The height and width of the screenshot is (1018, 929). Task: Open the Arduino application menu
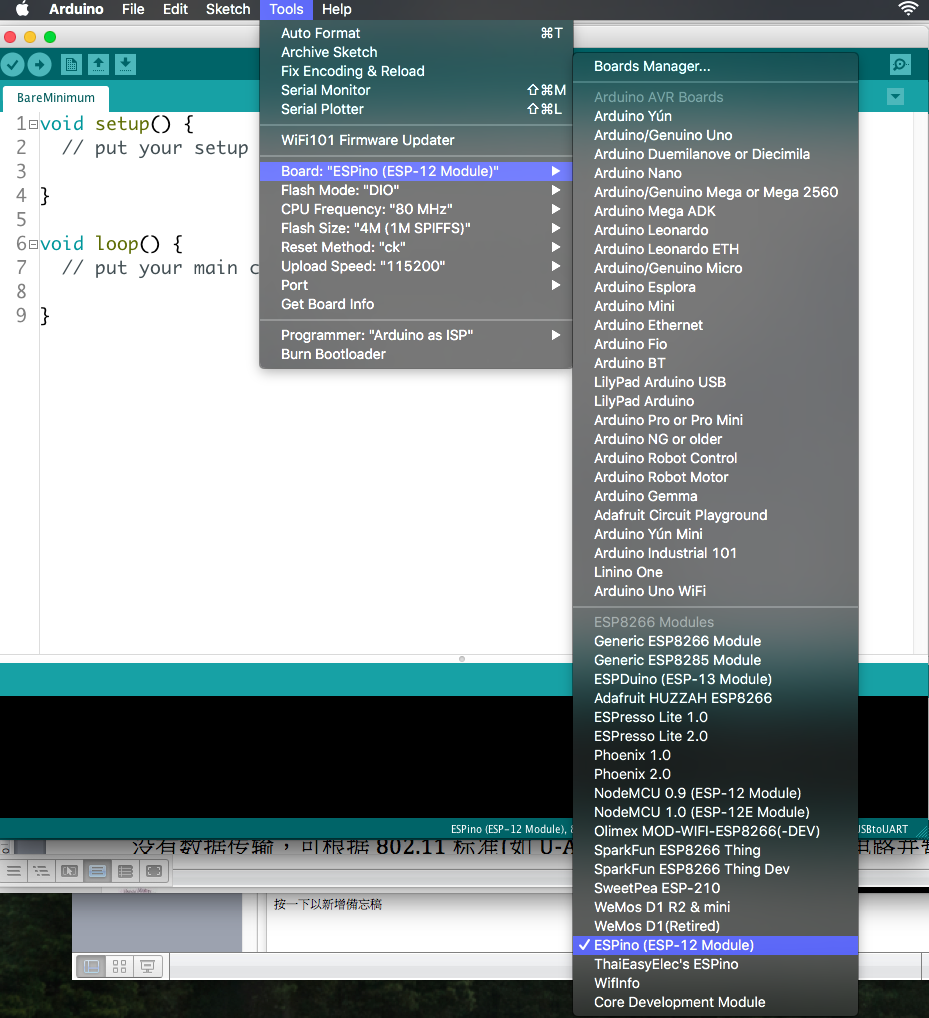76,9
